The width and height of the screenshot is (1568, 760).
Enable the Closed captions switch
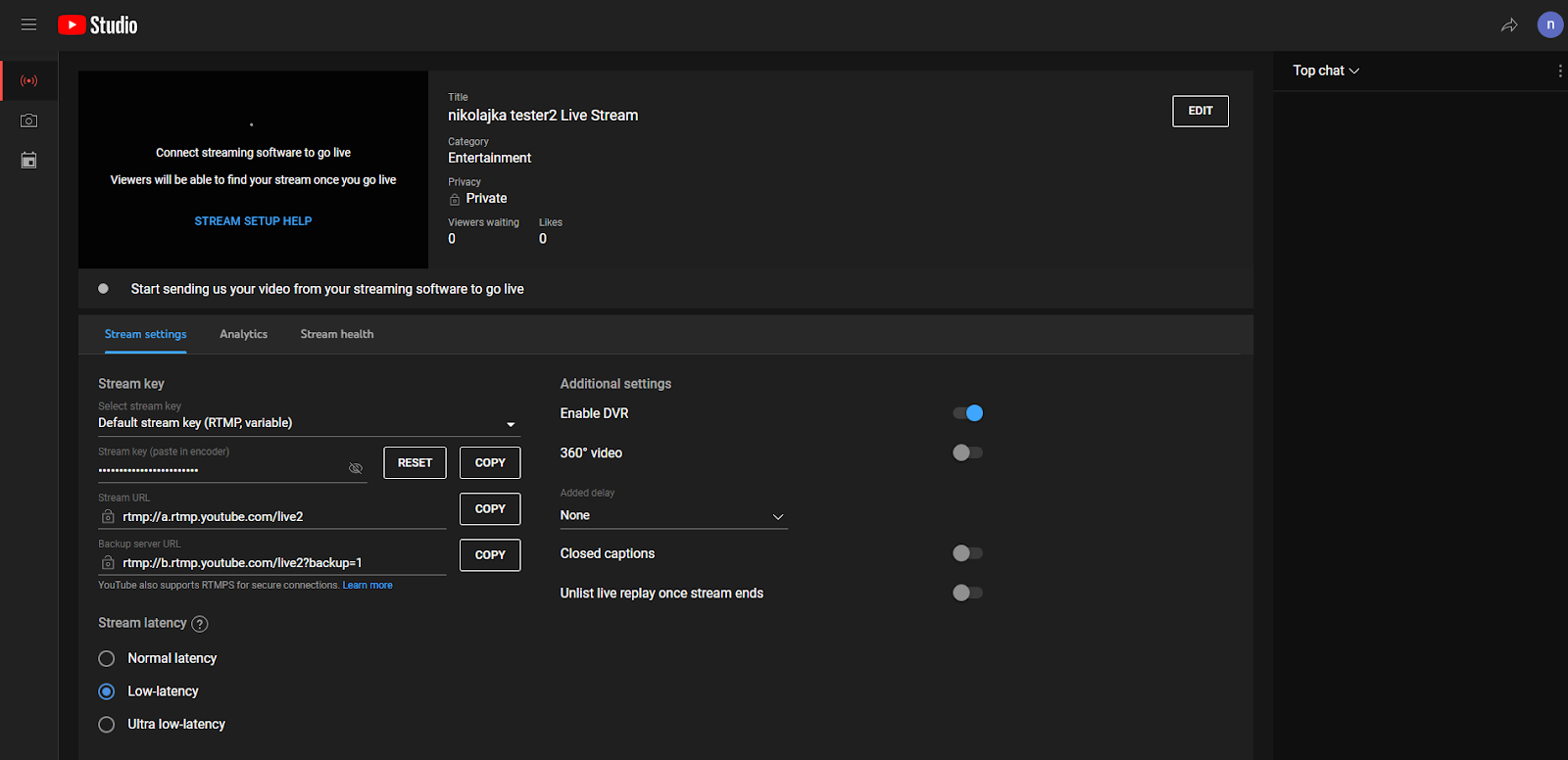pos(968,553)
